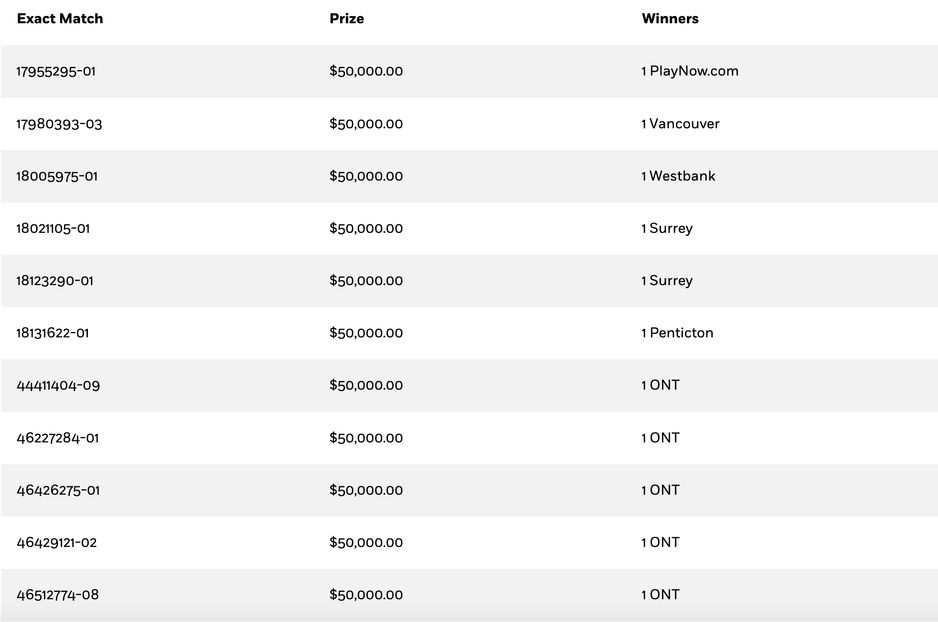Click the prize amount for ticket 17955295-01
Image resolution: width=938 pixels, height=622 pixels.
(x=366, y=72)
